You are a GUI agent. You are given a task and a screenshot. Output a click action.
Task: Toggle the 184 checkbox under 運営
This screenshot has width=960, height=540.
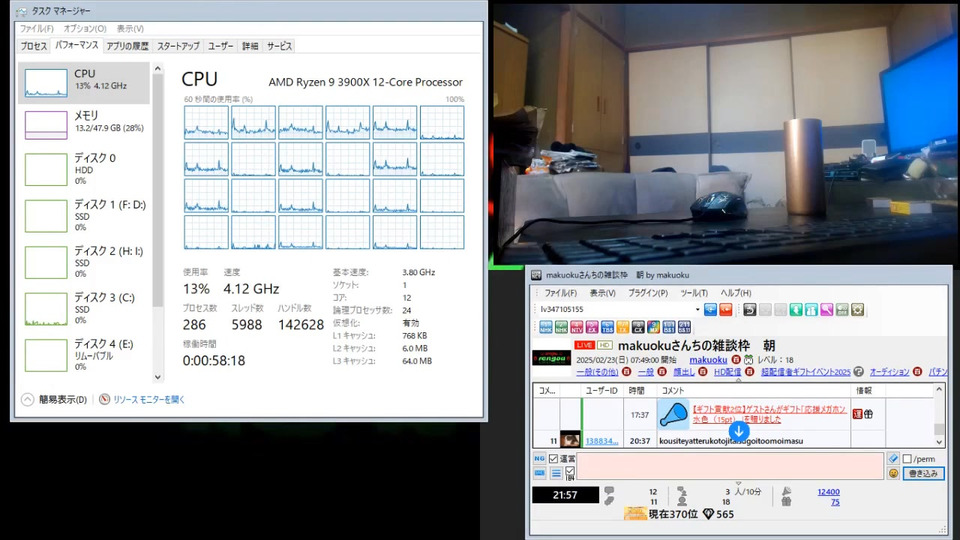click(570, 470)
